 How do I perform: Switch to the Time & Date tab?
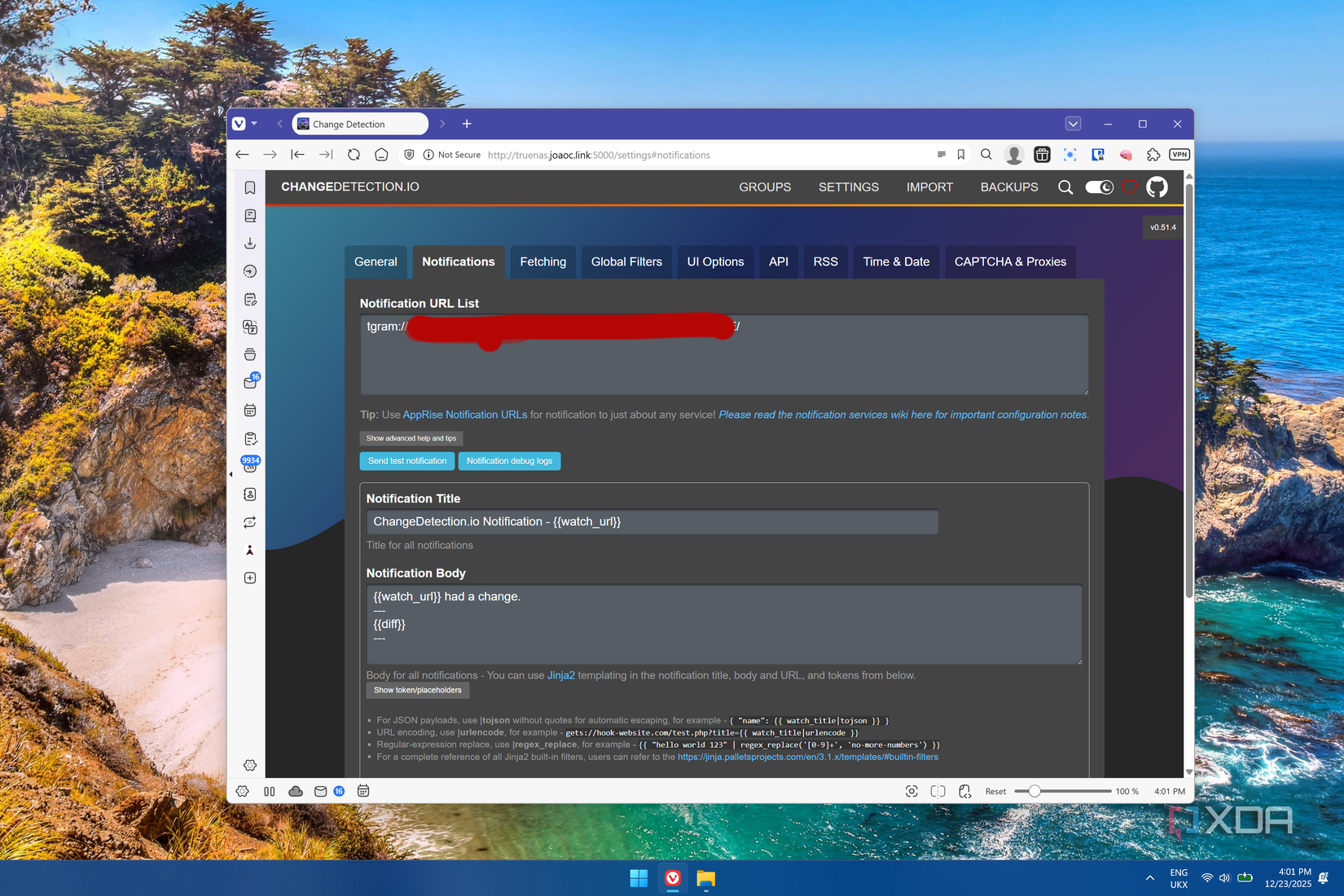click(896, 262)
